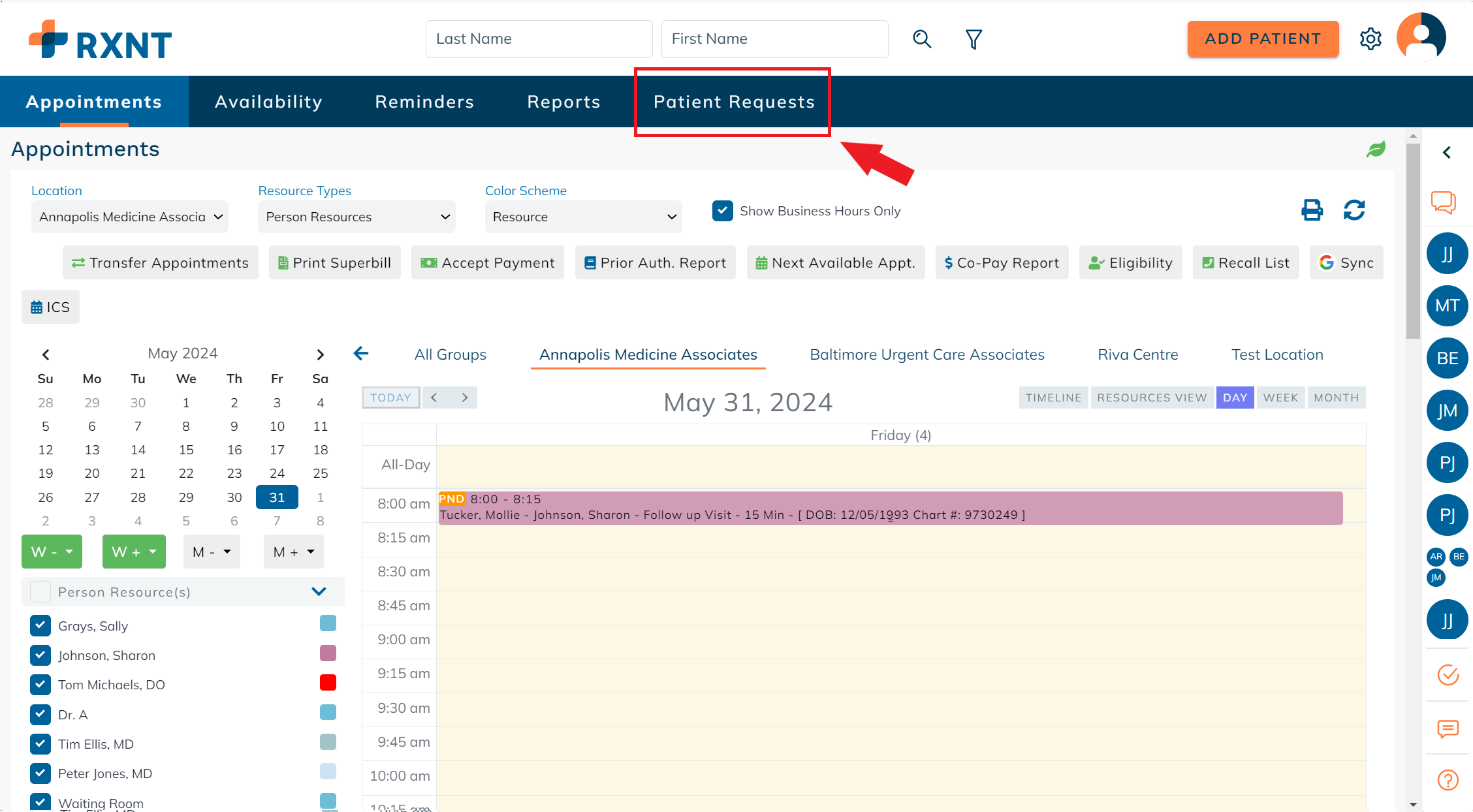1473x812 pixels.
Task: Collapse the right sidebar panel
Action: (x=1447, y=152)
